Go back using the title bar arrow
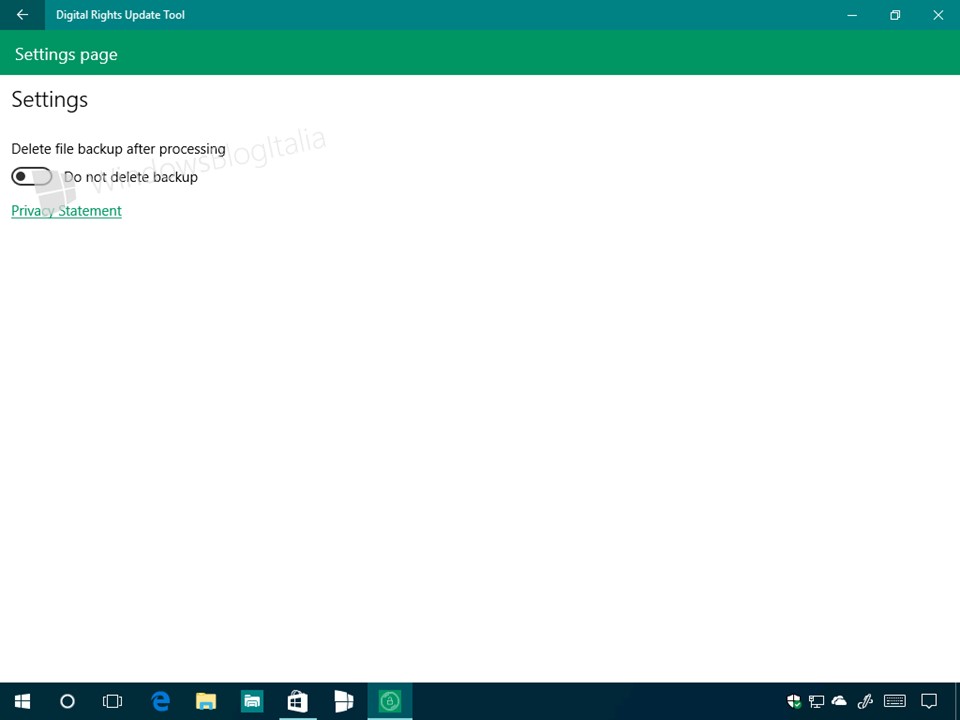The width and height of the screenshot is (960, 720). pos(22,15)
